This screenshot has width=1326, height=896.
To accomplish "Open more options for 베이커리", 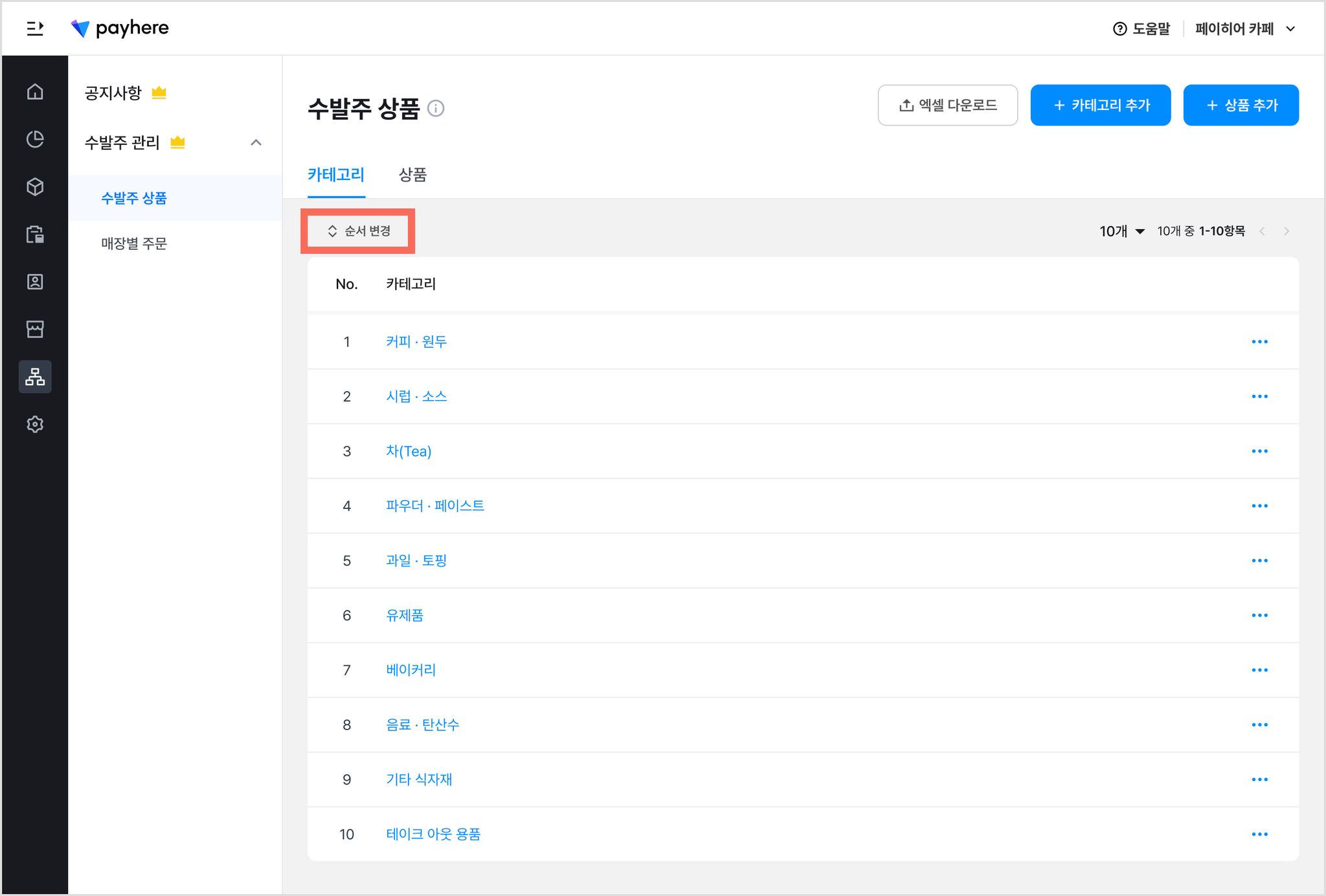I will tap(1259, 669).
